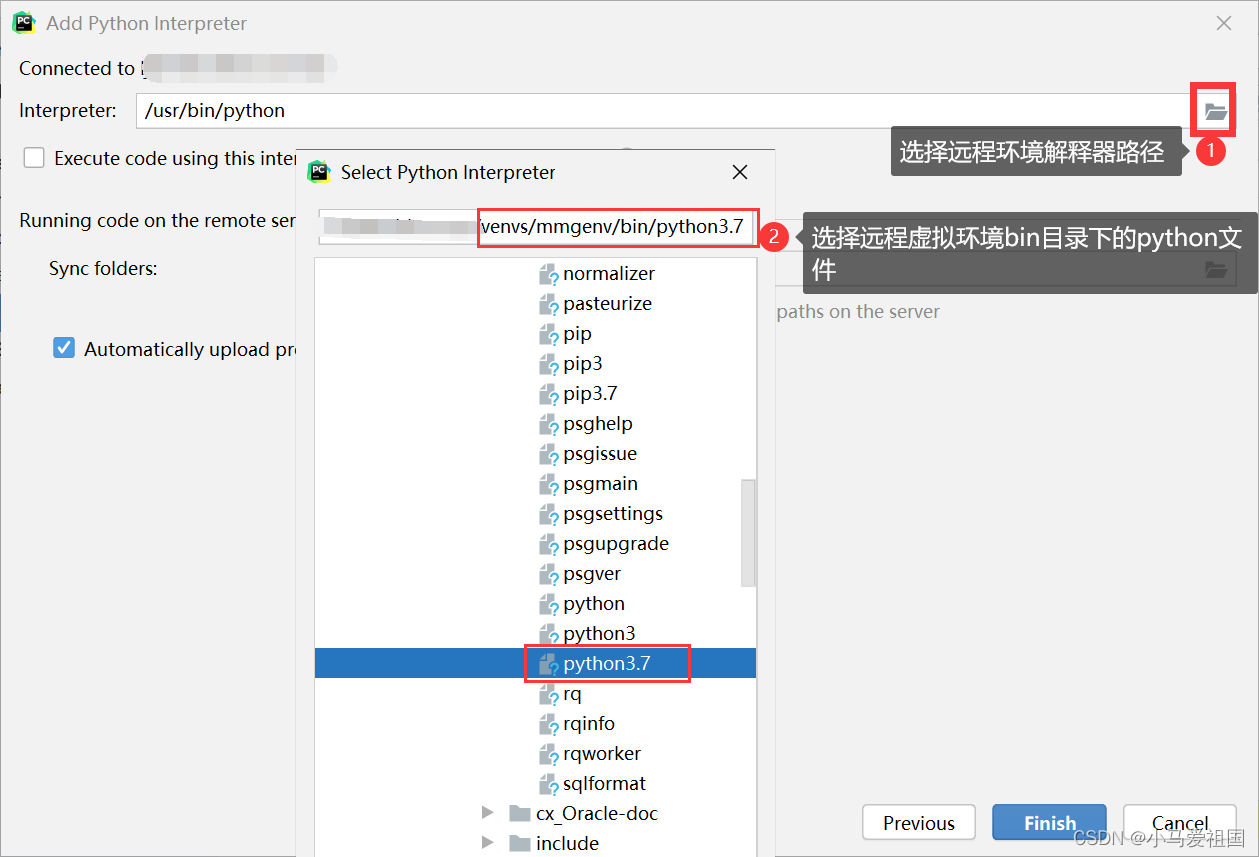Select psgsettings in the file tree
The width and height of the screenshot is (1259, 857).
(x=613, y=514)
